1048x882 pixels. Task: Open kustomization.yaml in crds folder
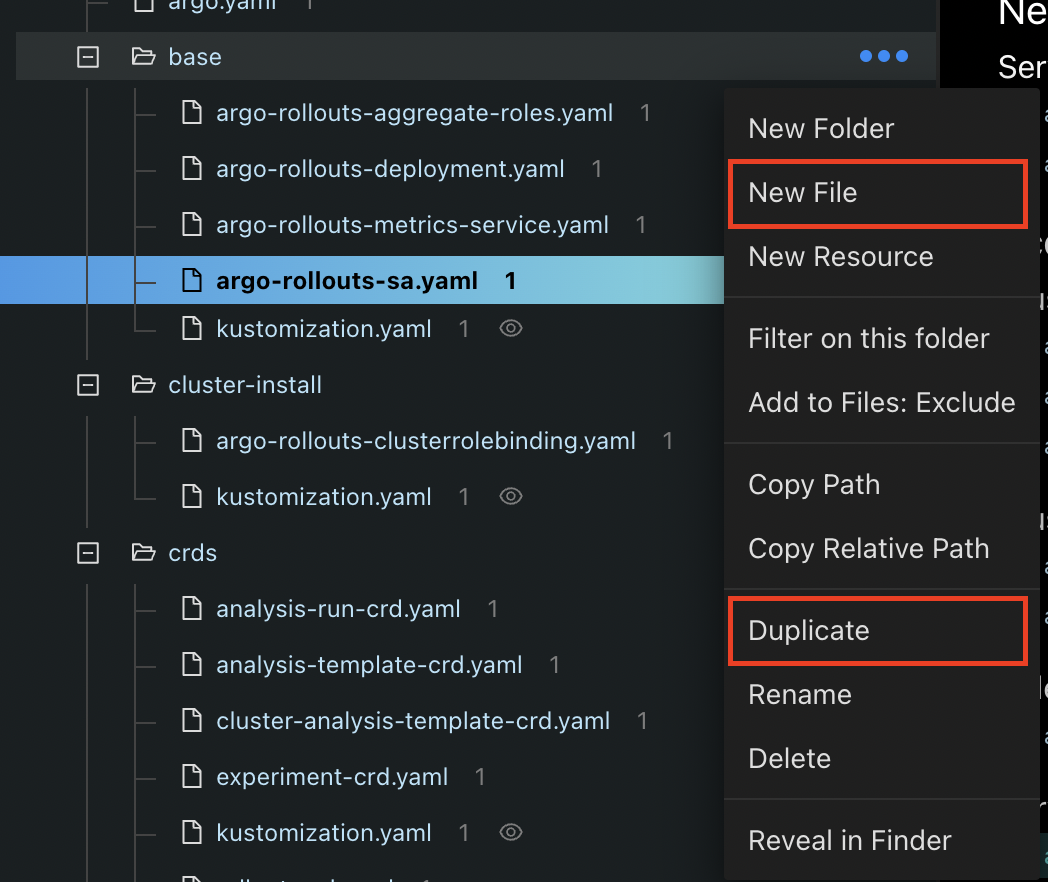[x=323, y=833]
